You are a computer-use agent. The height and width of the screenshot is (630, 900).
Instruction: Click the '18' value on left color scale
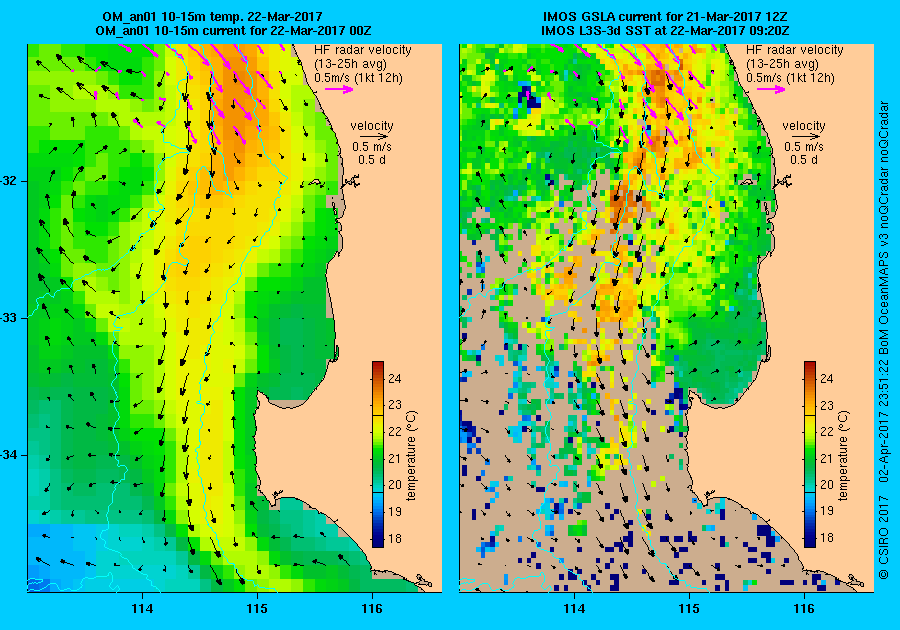395,538
